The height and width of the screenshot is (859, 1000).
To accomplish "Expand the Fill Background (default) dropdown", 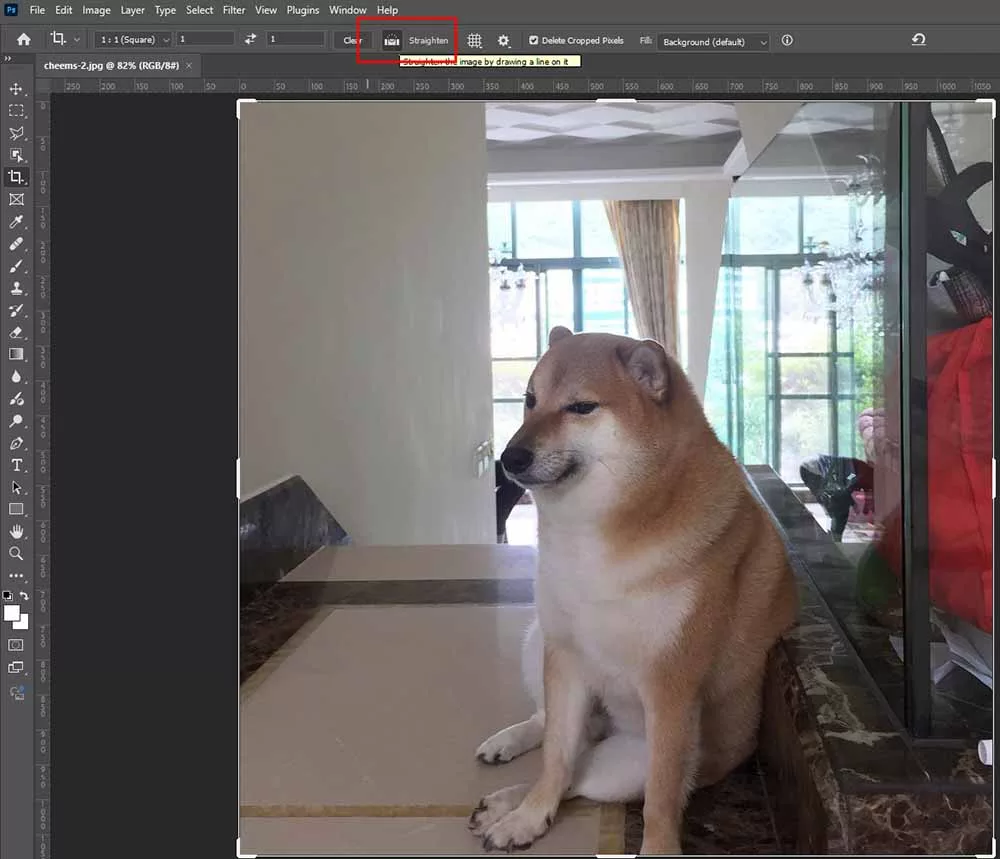I will [x=714, y=41].
